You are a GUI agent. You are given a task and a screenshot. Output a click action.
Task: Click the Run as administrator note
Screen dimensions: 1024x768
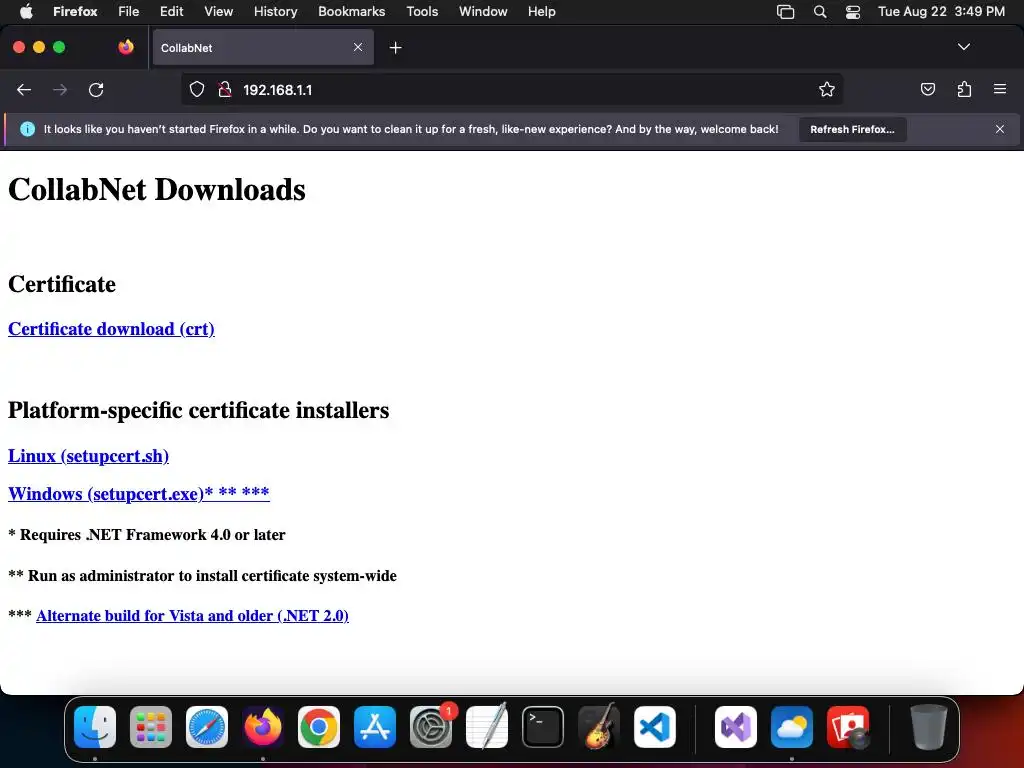point(202,576)
